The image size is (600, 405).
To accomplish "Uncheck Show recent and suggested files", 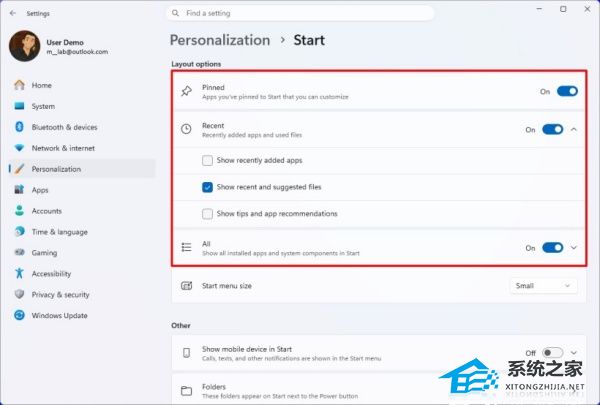I will pyautogui.click(x=207, y=187).
